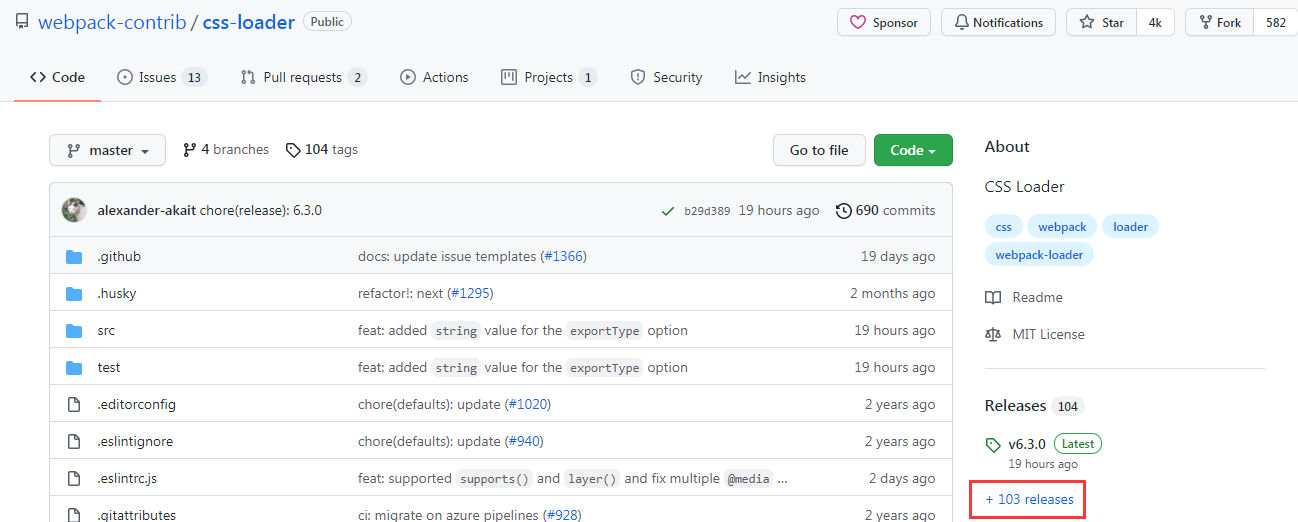Click the .husky folder icon
1298x522 pixels.
tap(73, 294)
